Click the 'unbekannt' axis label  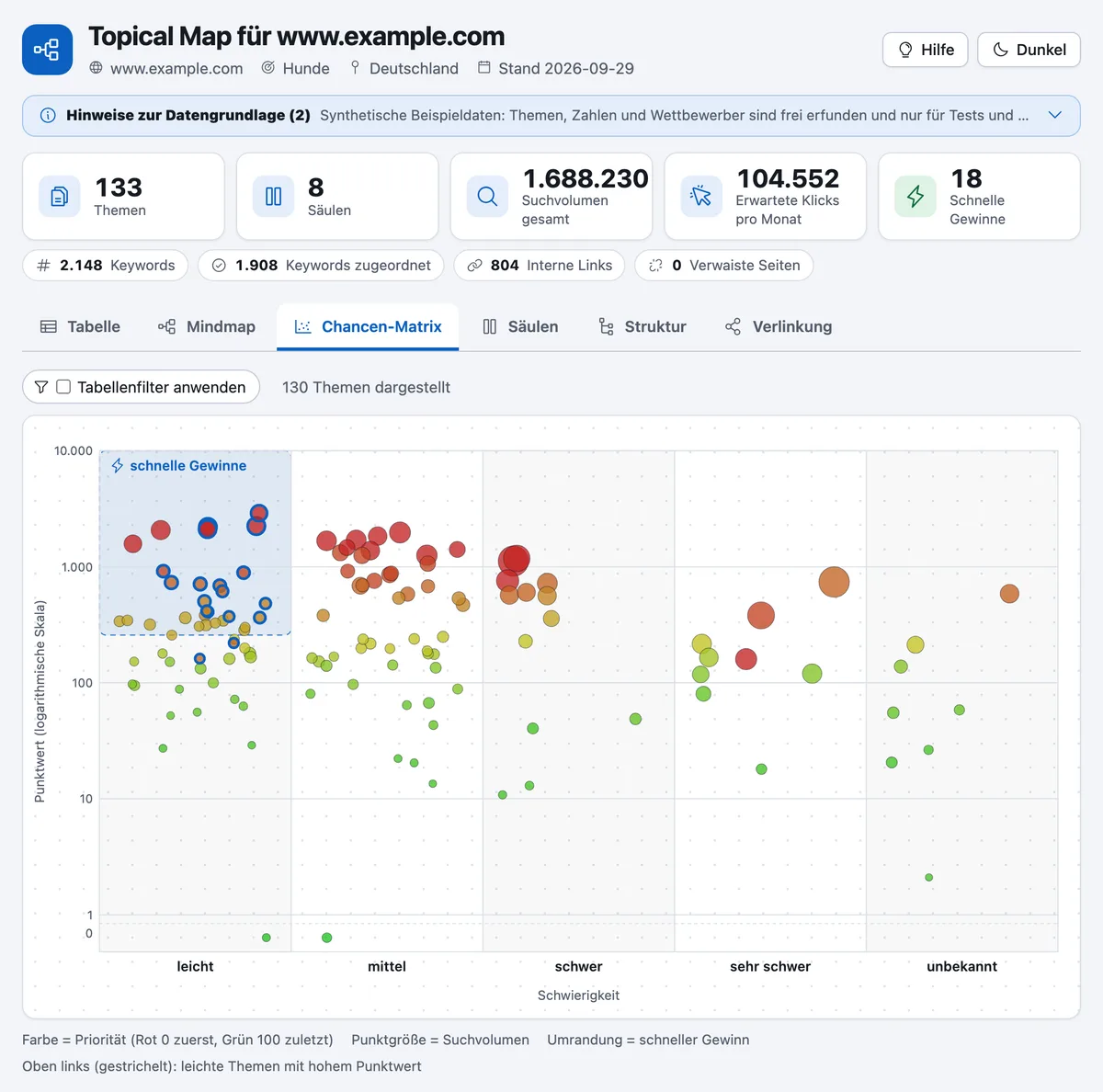pyautogui.click(x=961, y=966)
